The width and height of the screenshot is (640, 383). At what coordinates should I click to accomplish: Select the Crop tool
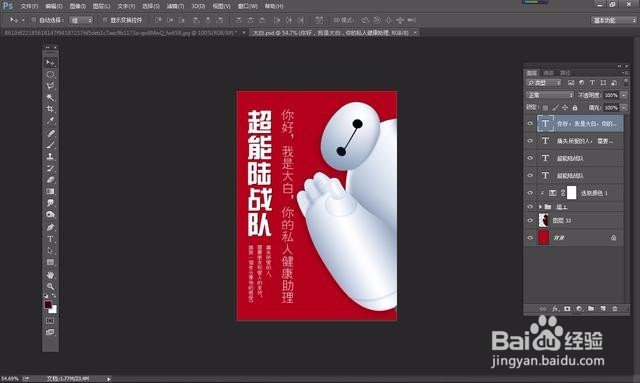click(50, 109)
